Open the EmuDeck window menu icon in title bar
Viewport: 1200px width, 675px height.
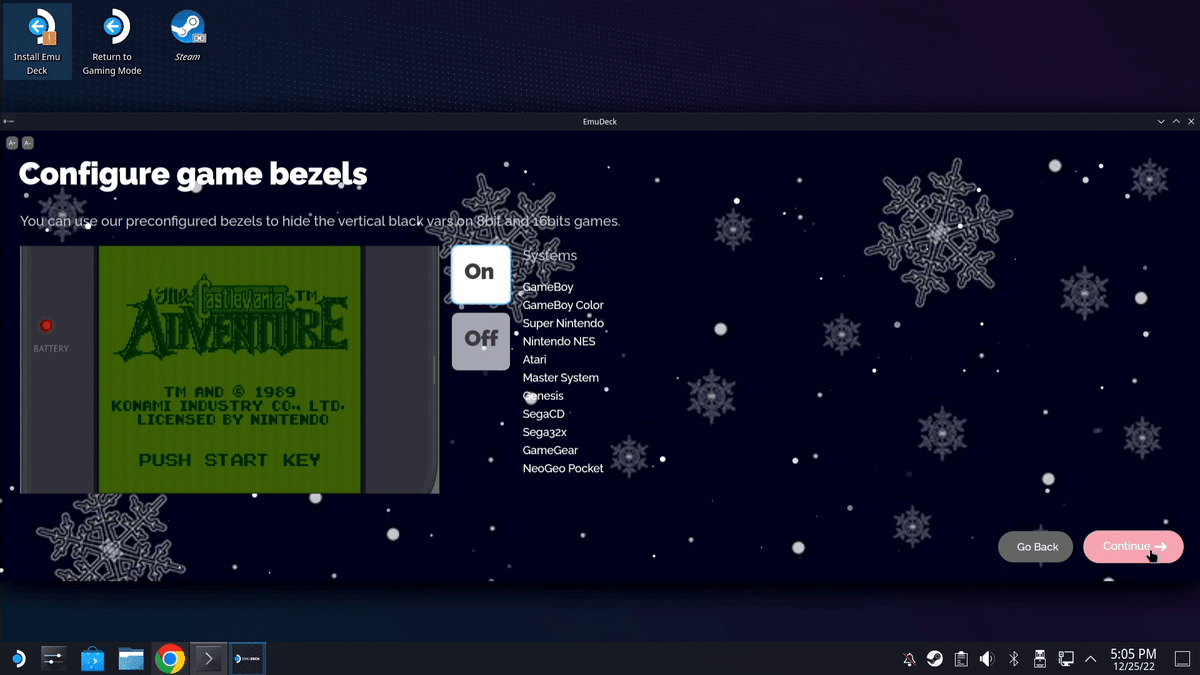(9, 121)
